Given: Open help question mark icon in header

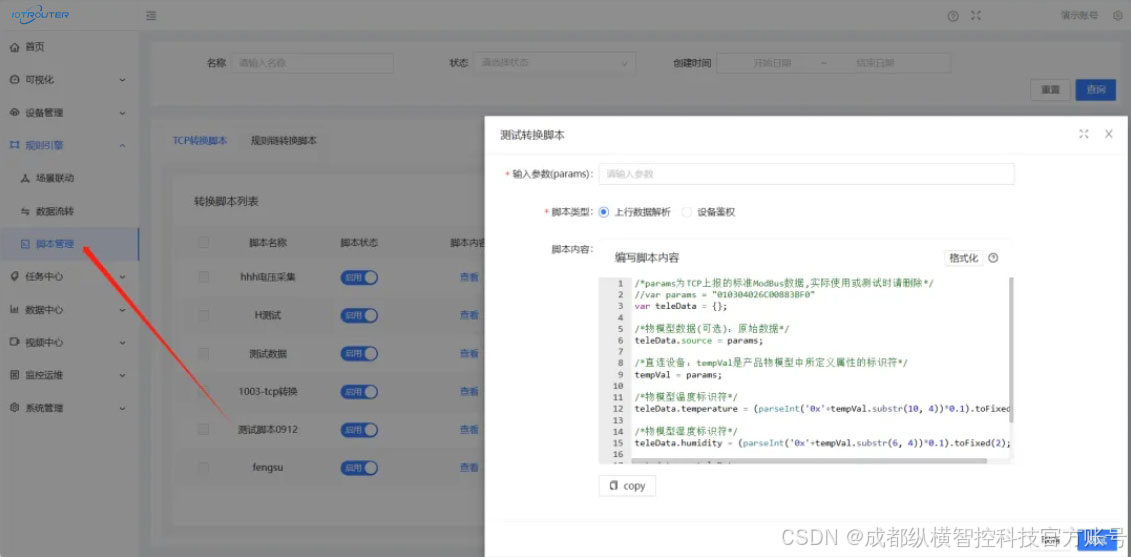Looking at the screenshot, I should [953, 16].
